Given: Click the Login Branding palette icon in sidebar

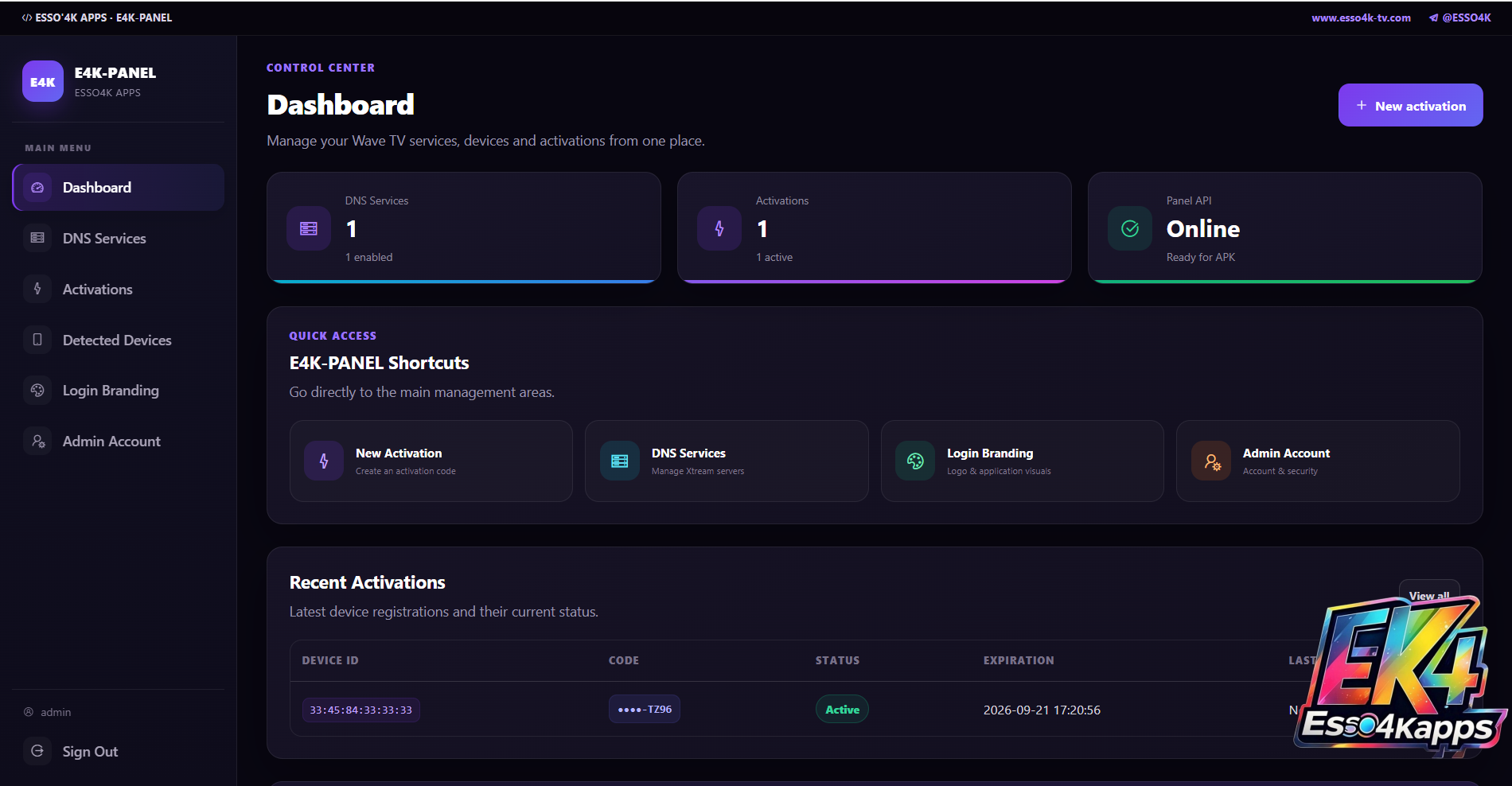Looking at the screenshot, I should point(37,390).
